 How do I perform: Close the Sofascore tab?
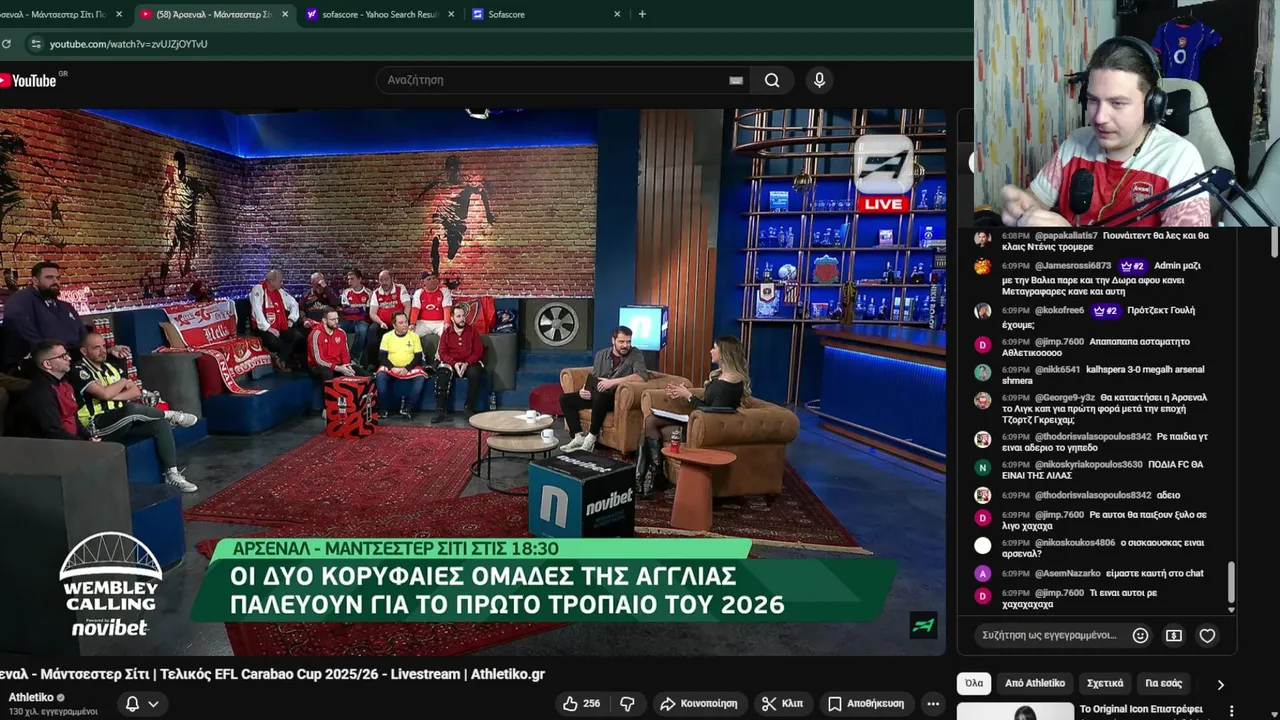point(617,14)
